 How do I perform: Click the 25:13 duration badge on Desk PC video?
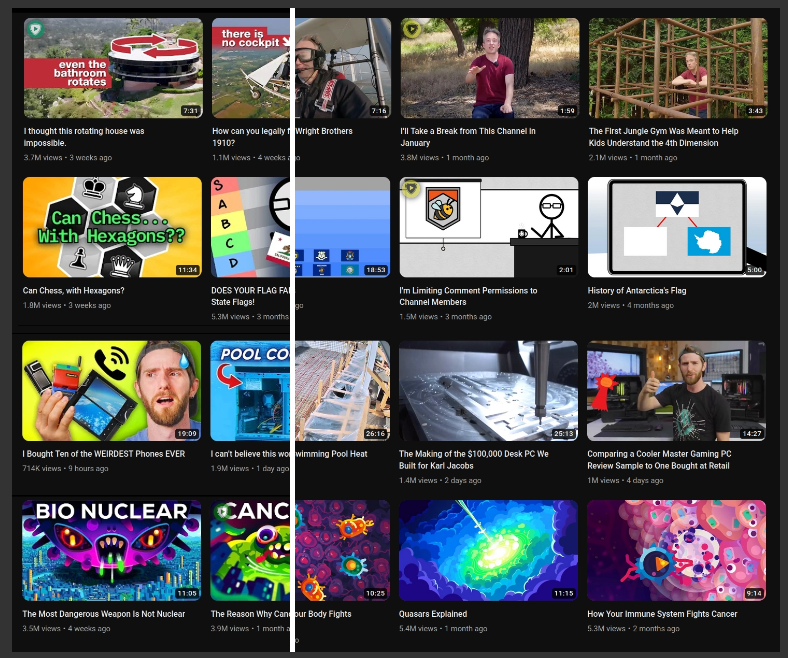click(565, 434)
